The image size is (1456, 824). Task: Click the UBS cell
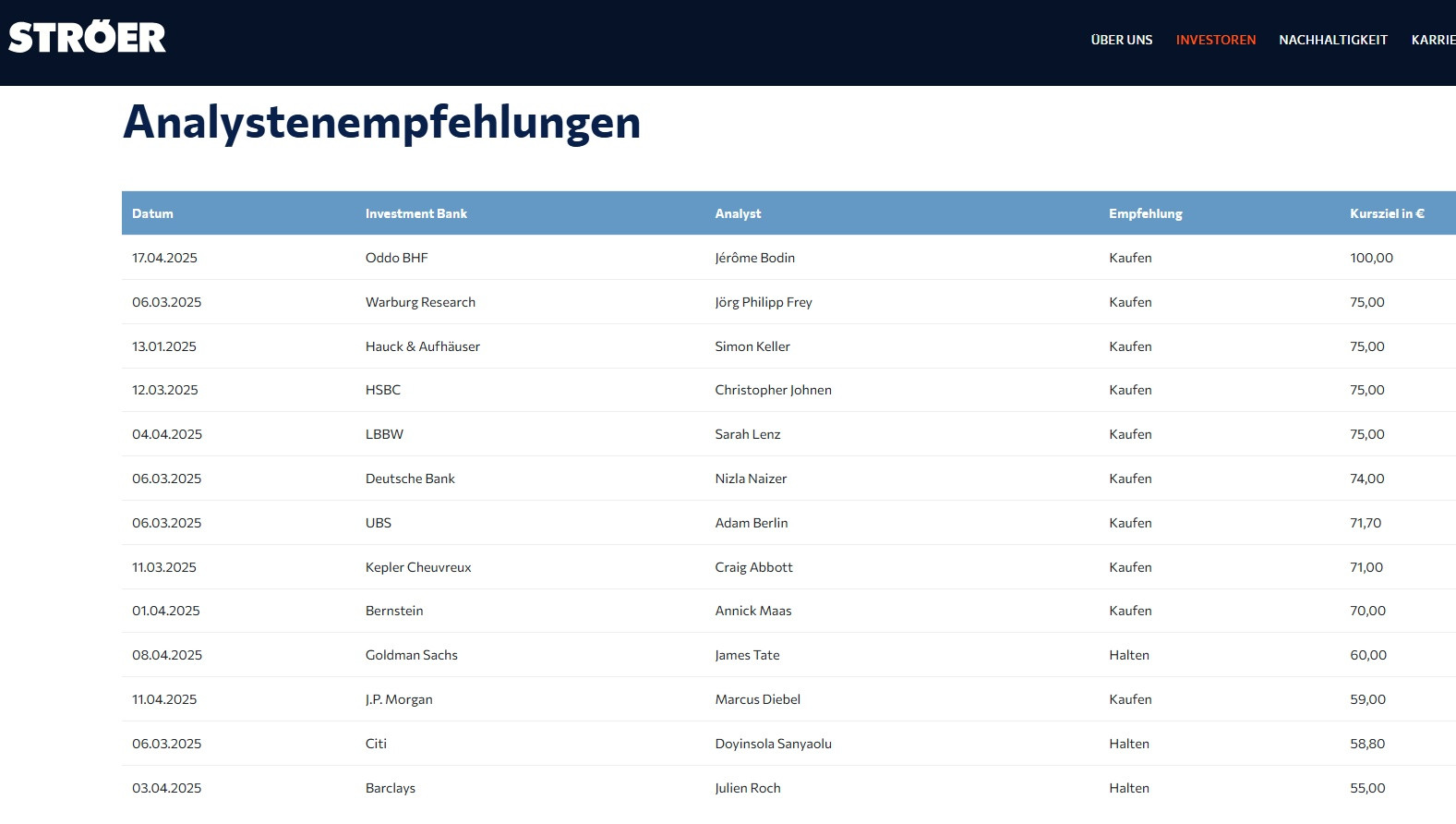(x=378, y=523)
